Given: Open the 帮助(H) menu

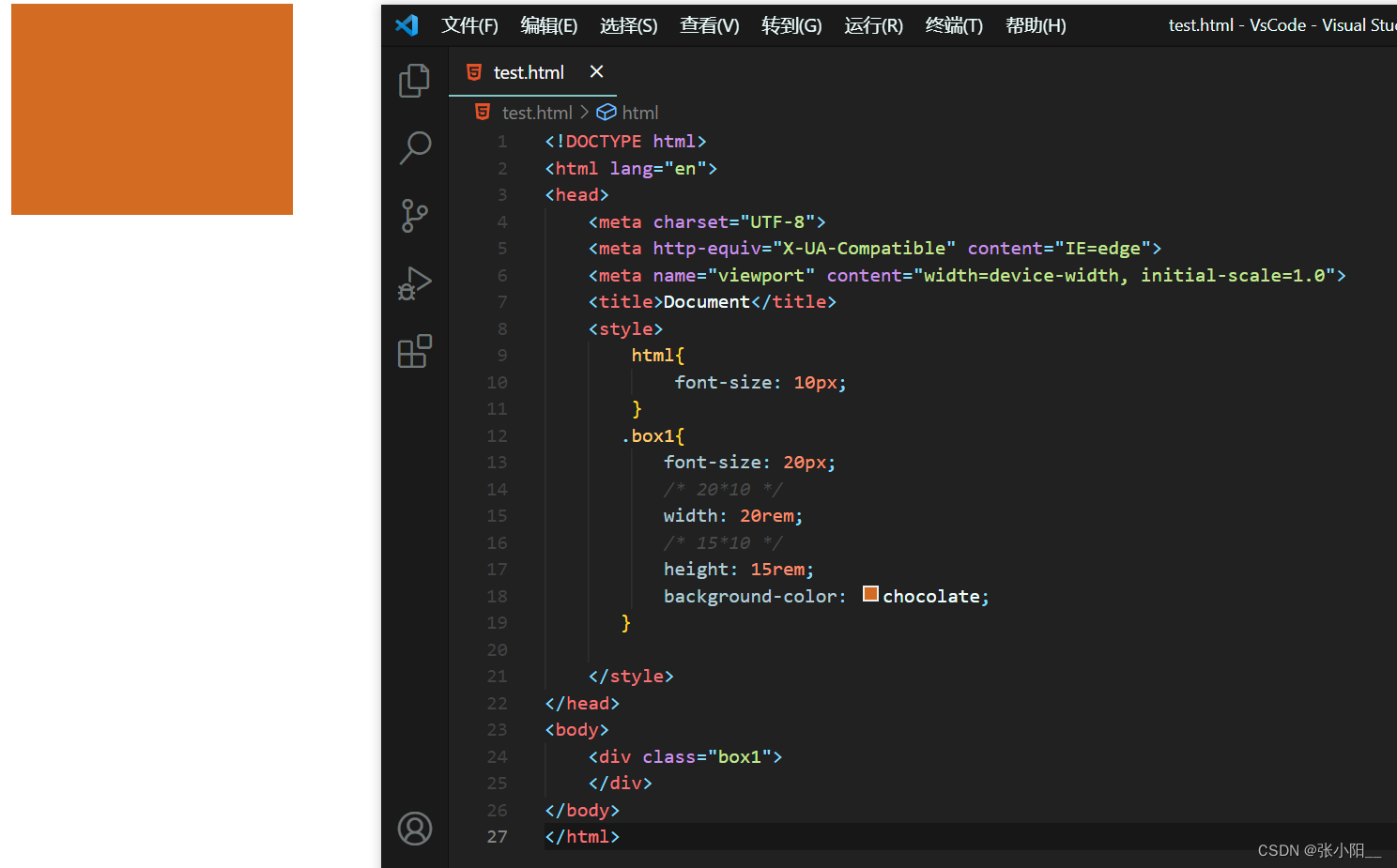Looking at the screenshot, I should [x=1036, y=25].
